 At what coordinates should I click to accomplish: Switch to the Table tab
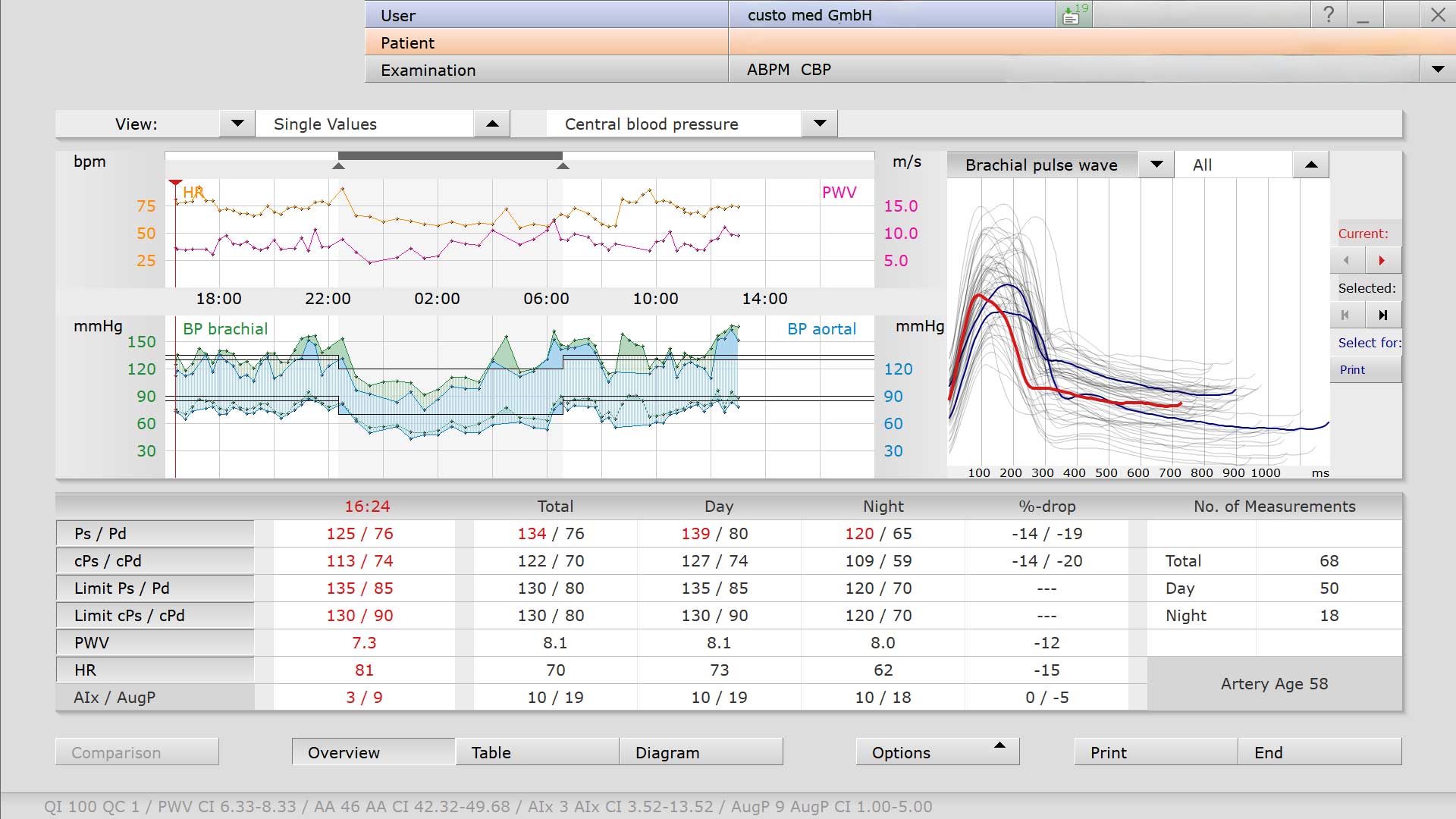(x=537, y=752)
